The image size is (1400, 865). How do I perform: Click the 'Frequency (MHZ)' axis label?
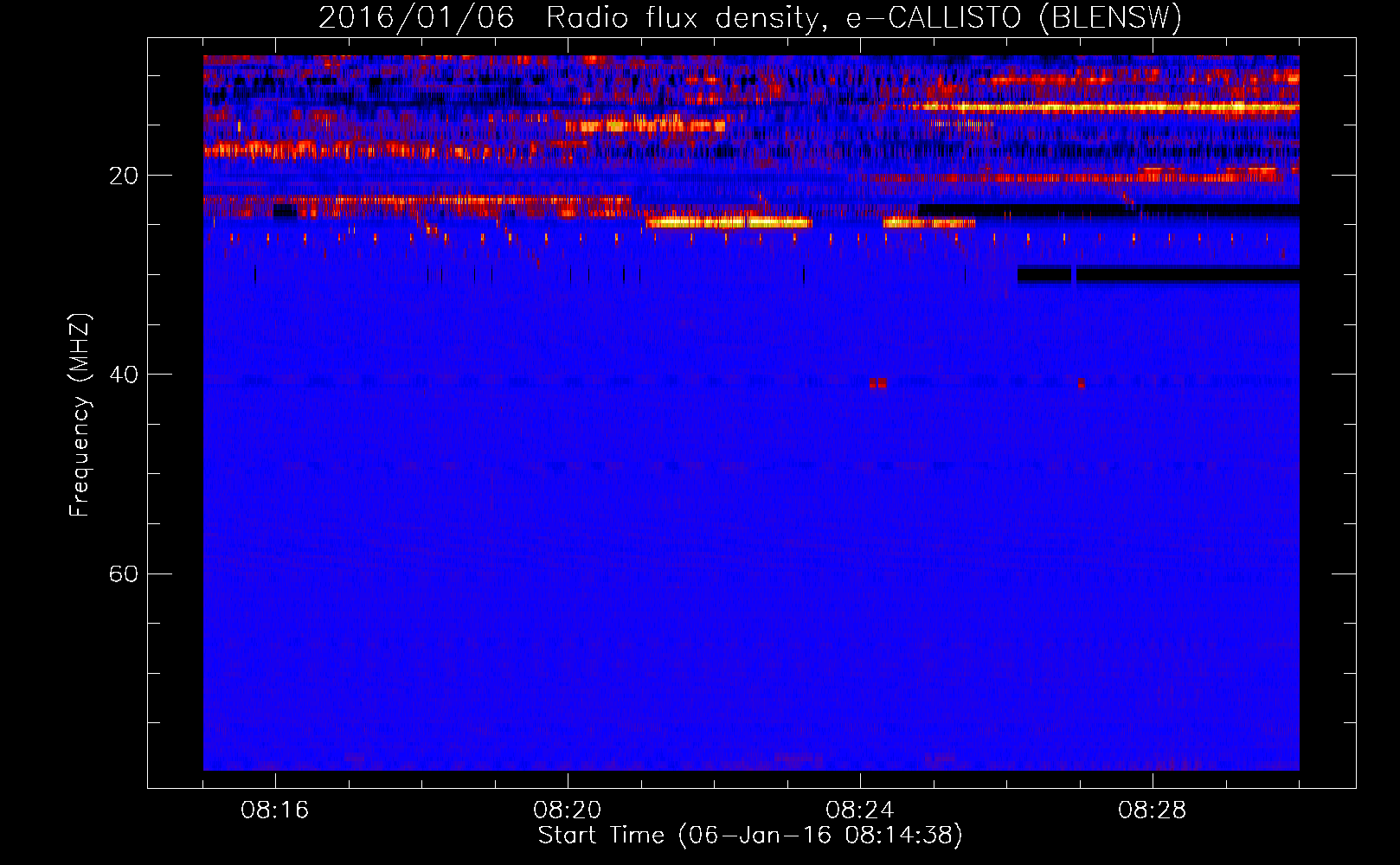pyautogui.click(x=80, y=415)
